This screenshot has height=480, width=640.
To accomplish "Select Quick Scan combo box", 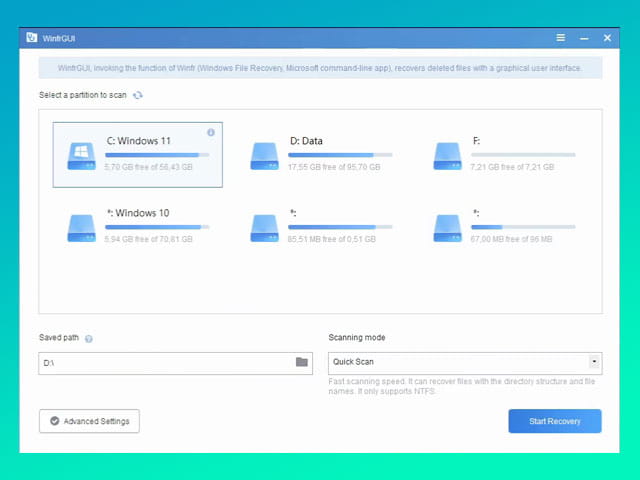I will click(465, 363).
